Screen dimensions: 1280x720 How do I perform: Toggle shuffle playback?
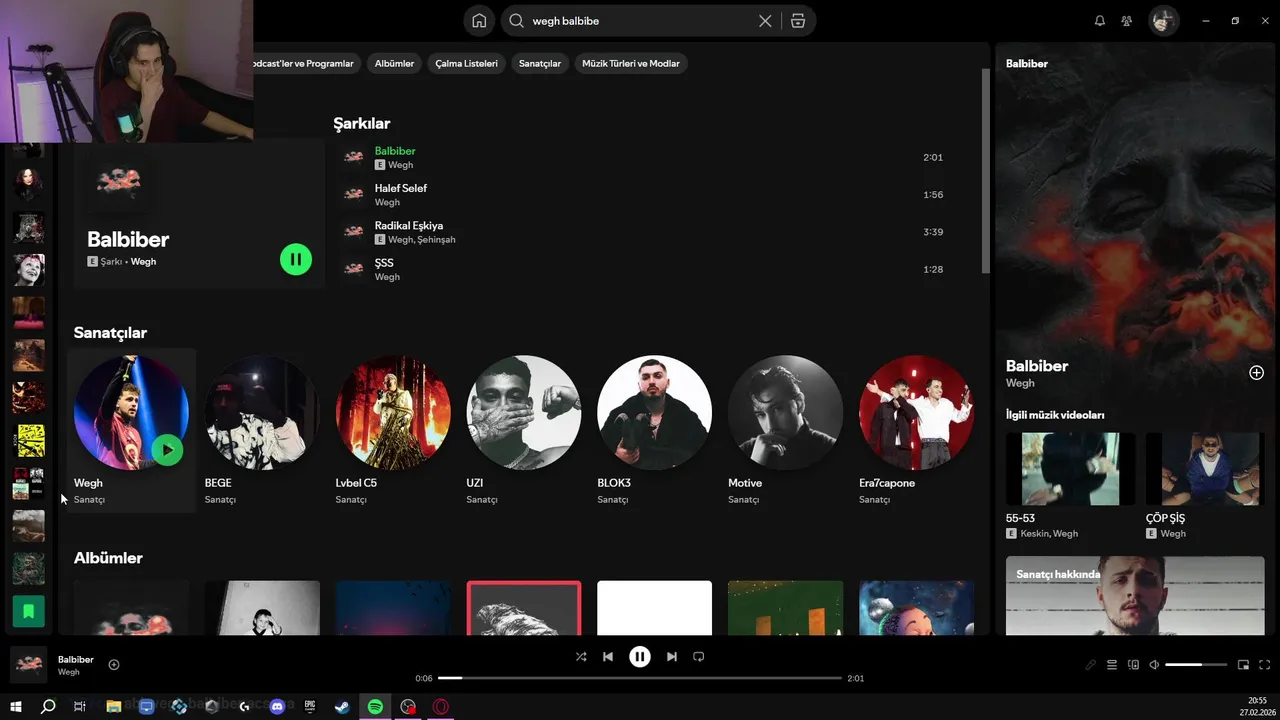click(581, 657)
